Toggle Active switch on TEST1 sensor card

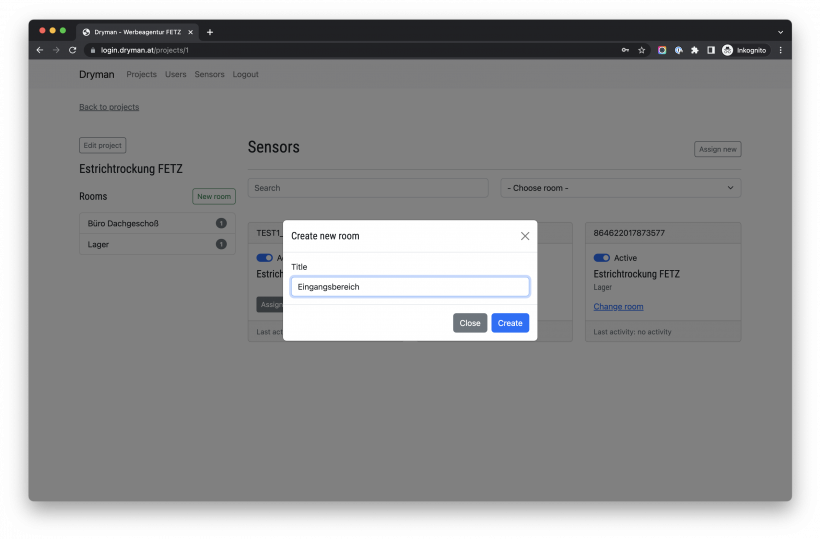point(264,258)
